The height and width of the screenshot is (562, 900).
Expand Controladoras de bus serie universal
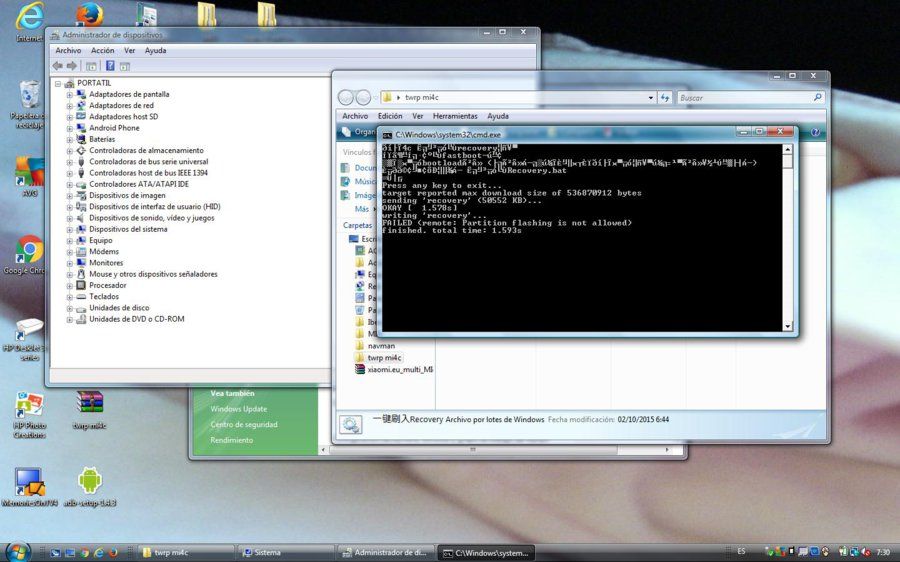(x=69, y=162)
